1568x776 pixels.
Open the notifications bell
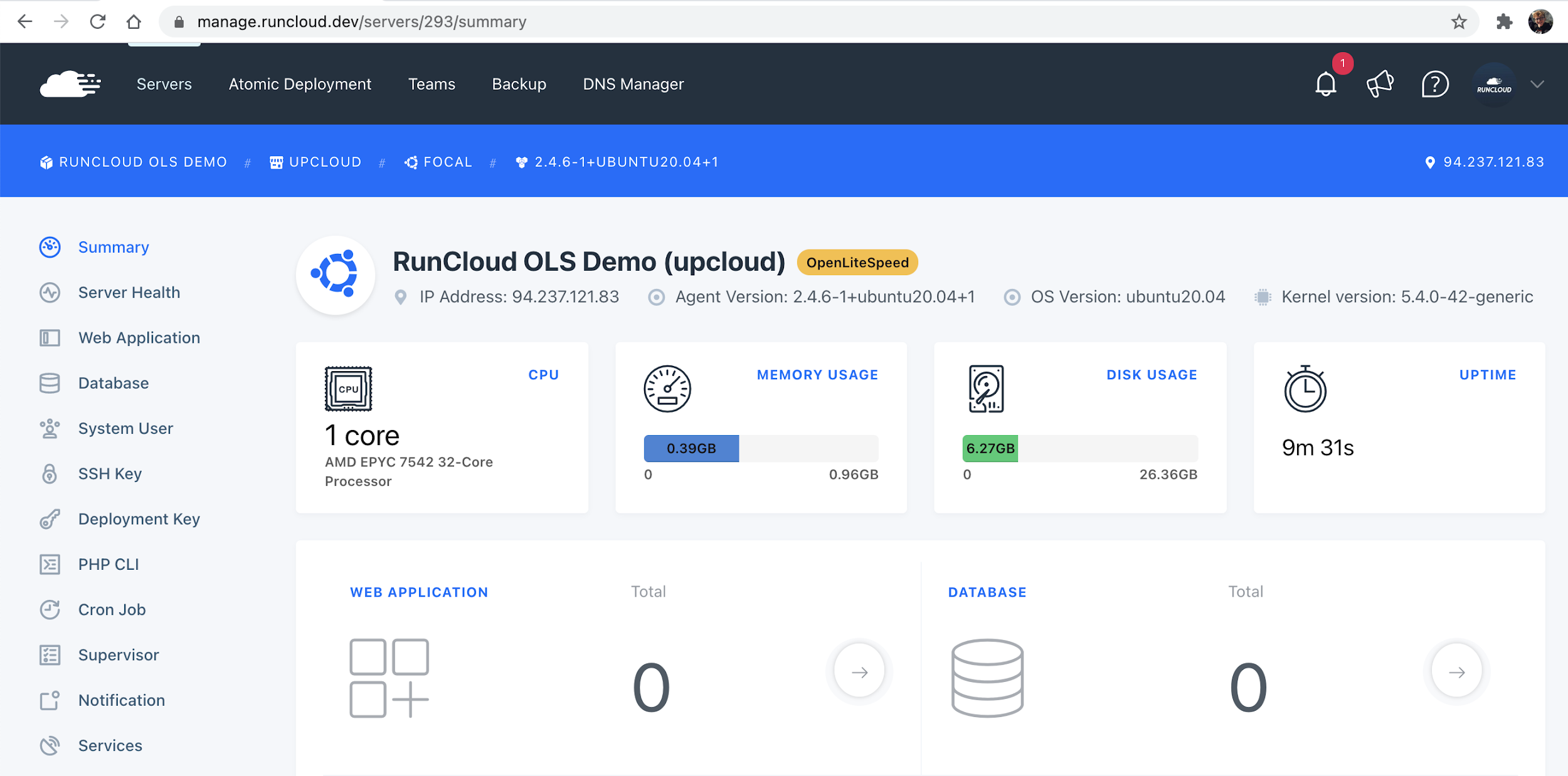point(1325,84)
